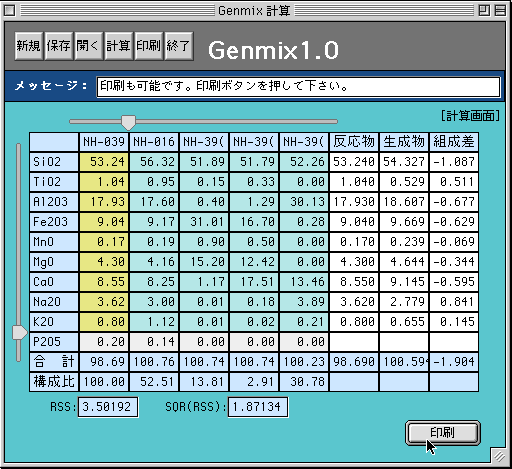This screenshot has width=512, height=469.
Task: Select the SiO2 value 53.24 cell
Action: [104, 162]
